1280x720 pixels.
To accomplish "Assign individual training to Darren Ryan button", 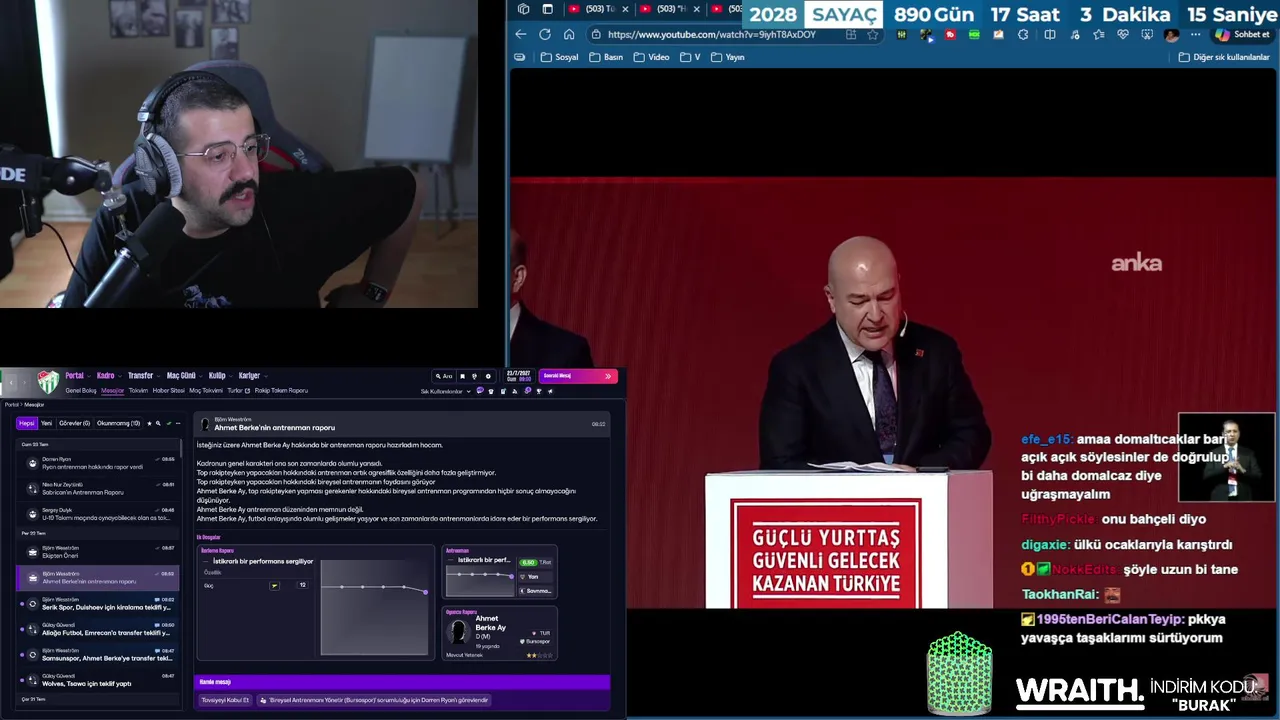I will (x=374, y=700).
